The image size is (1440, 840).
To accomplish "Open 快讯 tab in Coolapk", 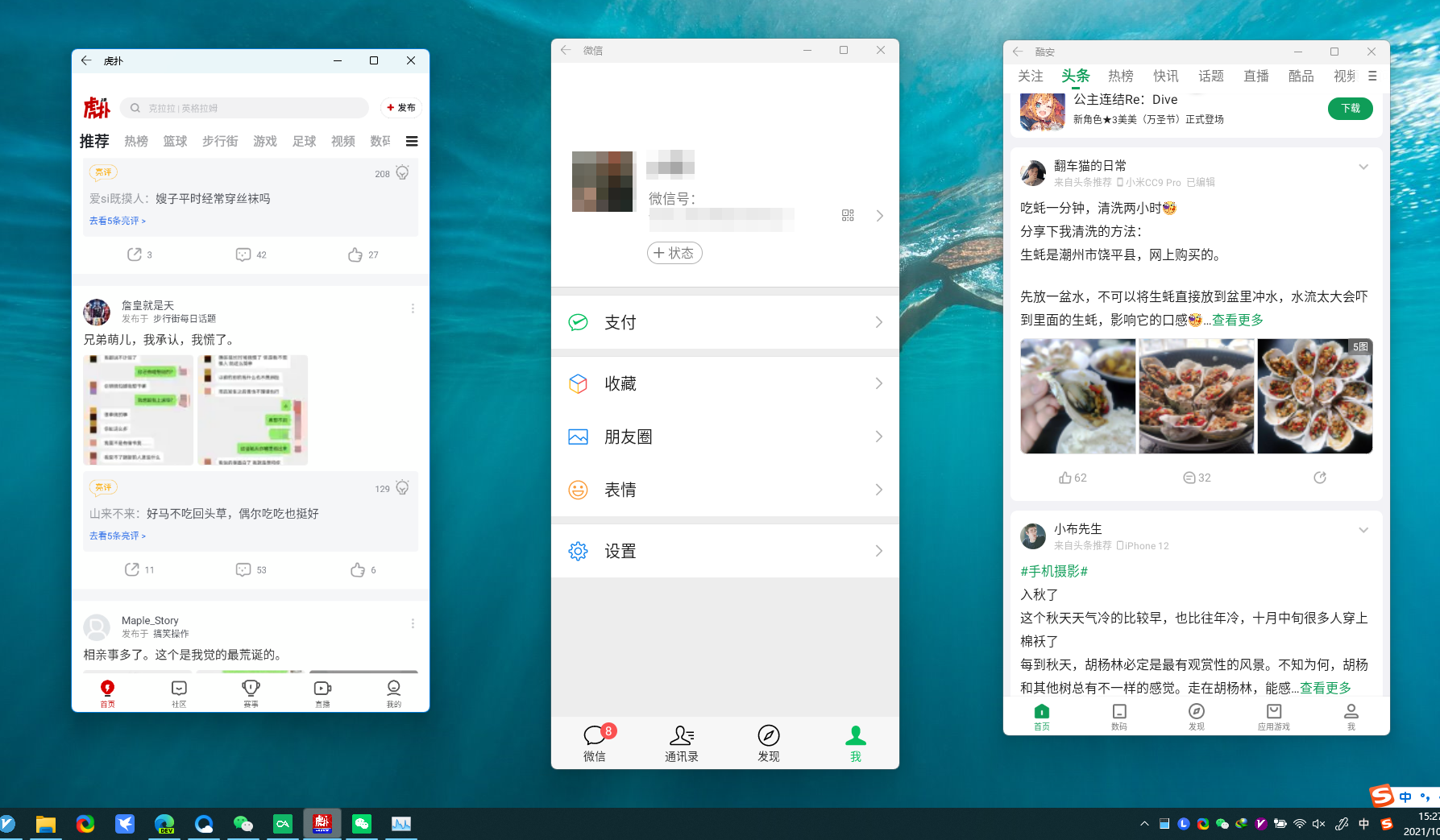I will point(1166,76).
